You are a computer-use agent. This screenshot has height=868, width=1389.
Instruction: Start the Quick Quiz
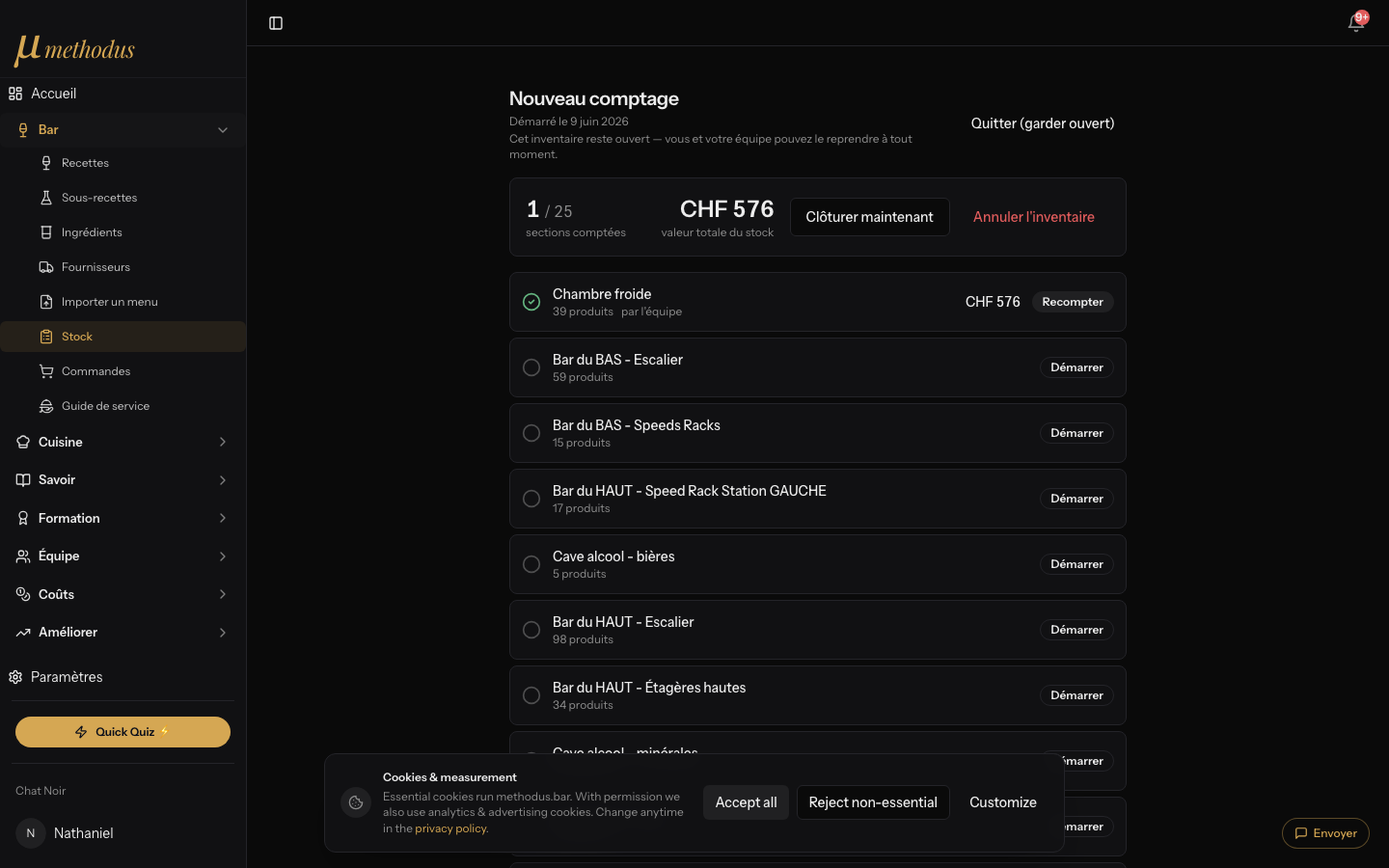(x=123, y=732)
